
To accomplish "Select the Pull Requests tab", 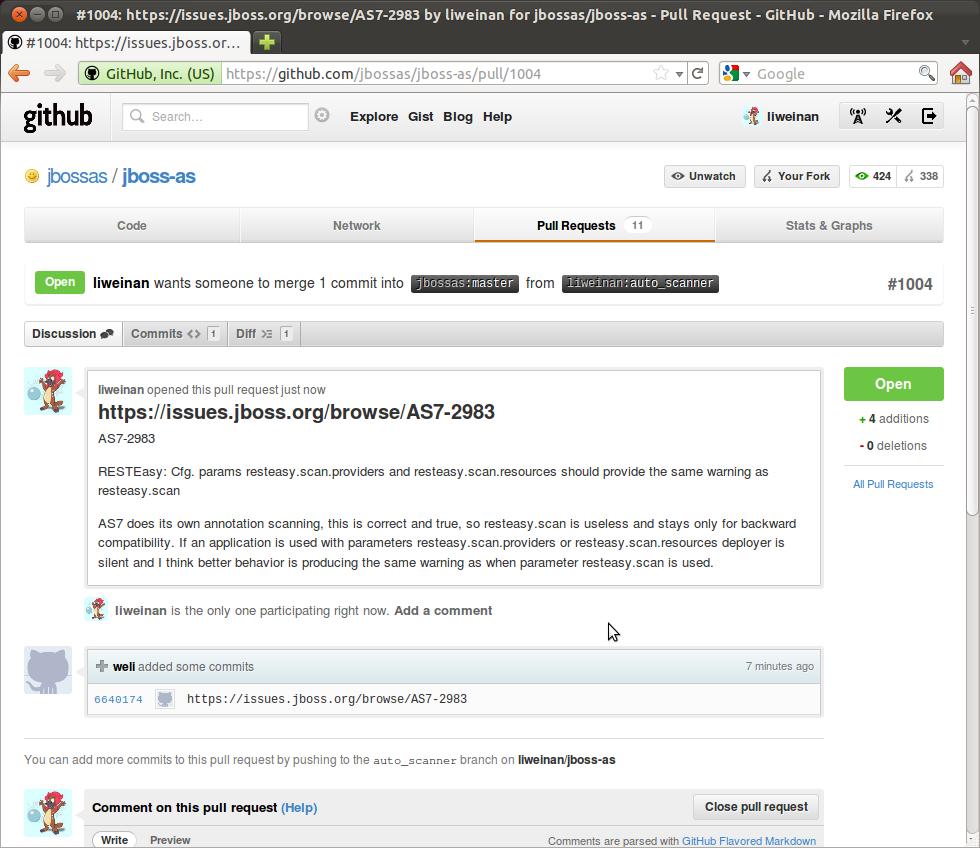I will (594, 226).
